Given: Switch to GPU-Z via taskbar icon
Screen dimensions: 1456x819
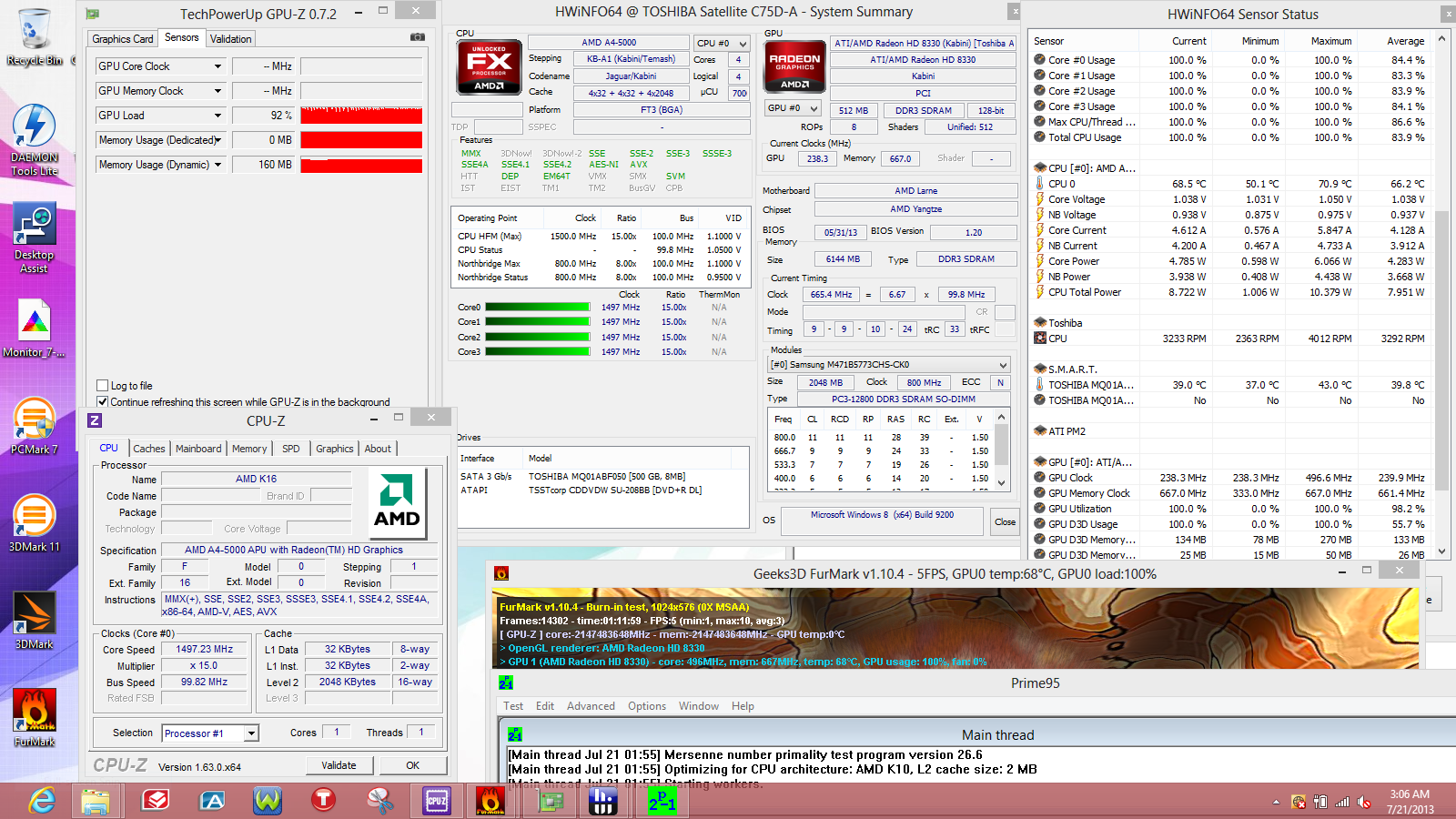Looking at the screenshot, I should 549,801.
